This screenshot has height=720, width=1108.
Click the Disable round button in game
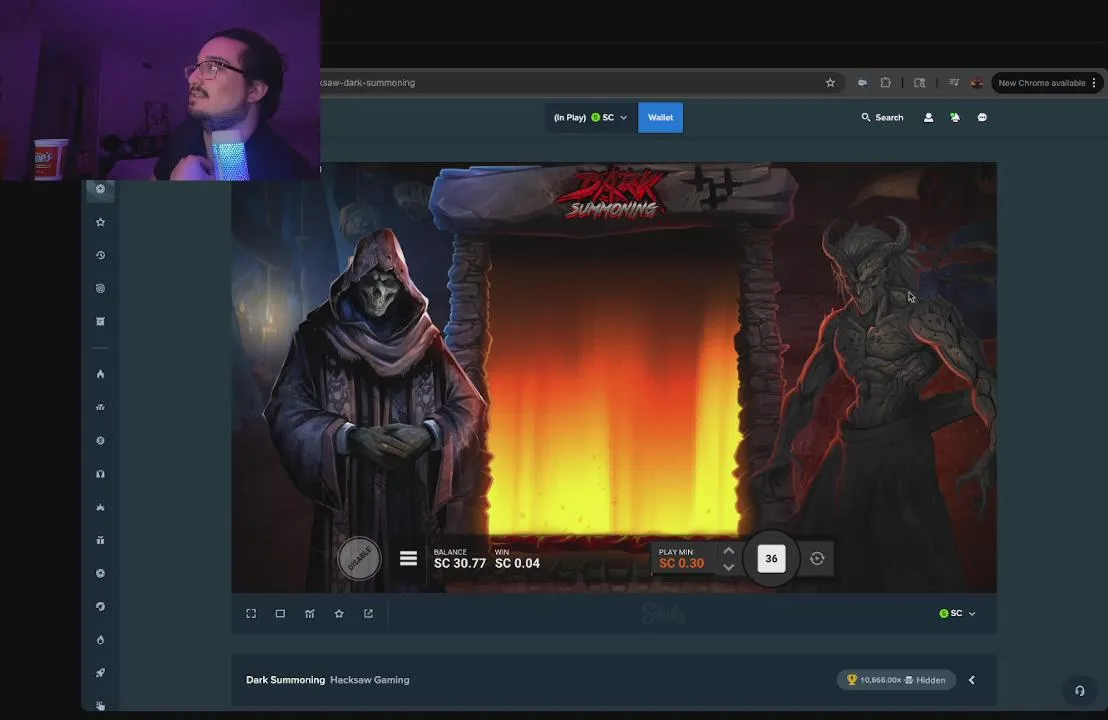(359, 558)
